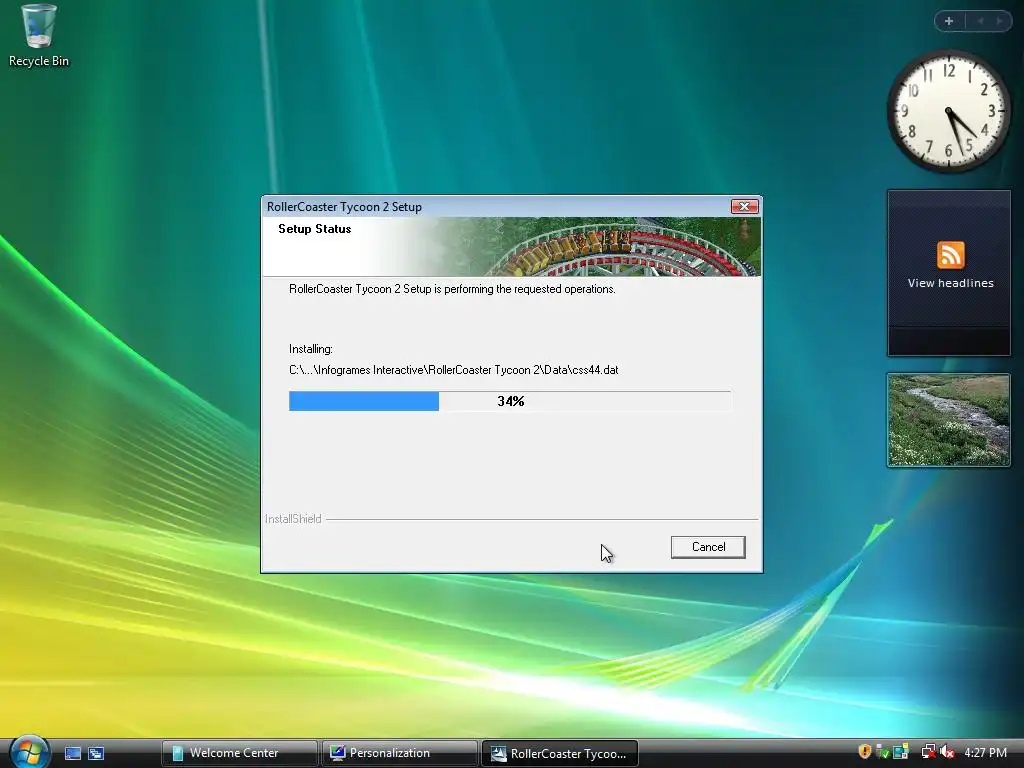Click the sidebar previous gadgets arrow
Viewport: 1024px width, 768px height.
(x=980, y=21)
